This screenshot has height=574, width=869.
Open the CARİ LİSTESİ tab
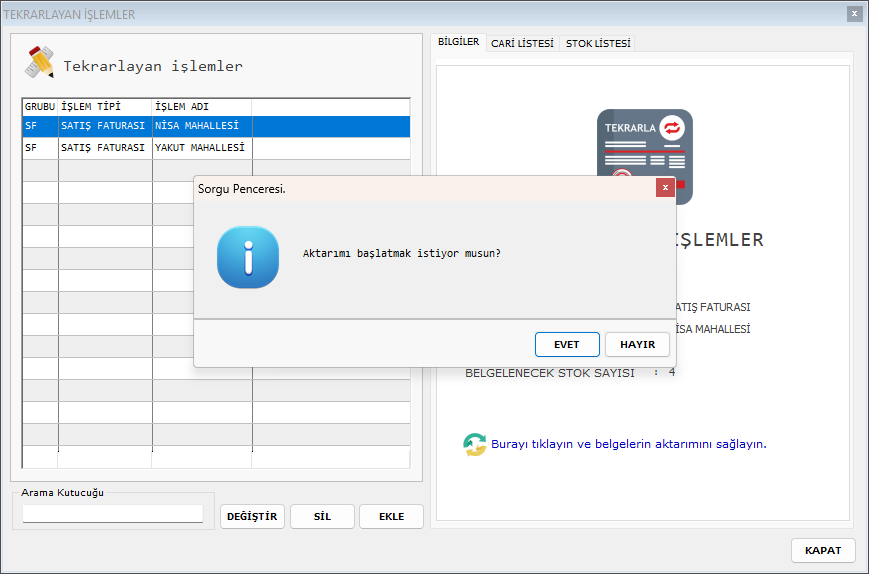(522, 44)
